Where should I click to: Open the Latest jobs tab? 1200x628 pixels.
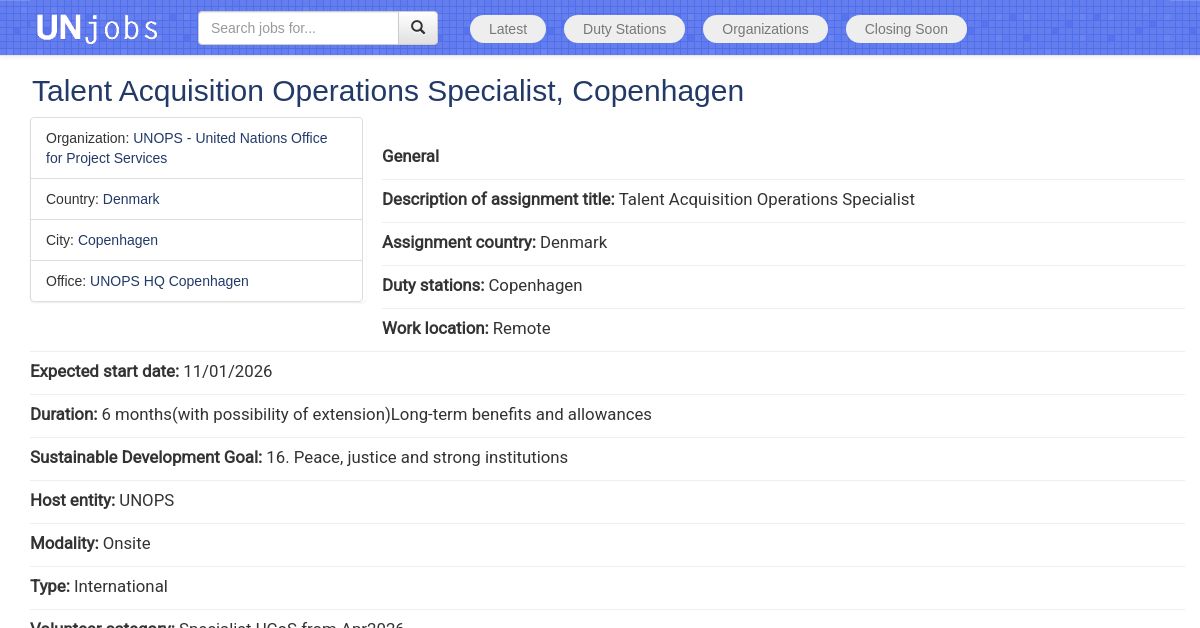[508, 29]
